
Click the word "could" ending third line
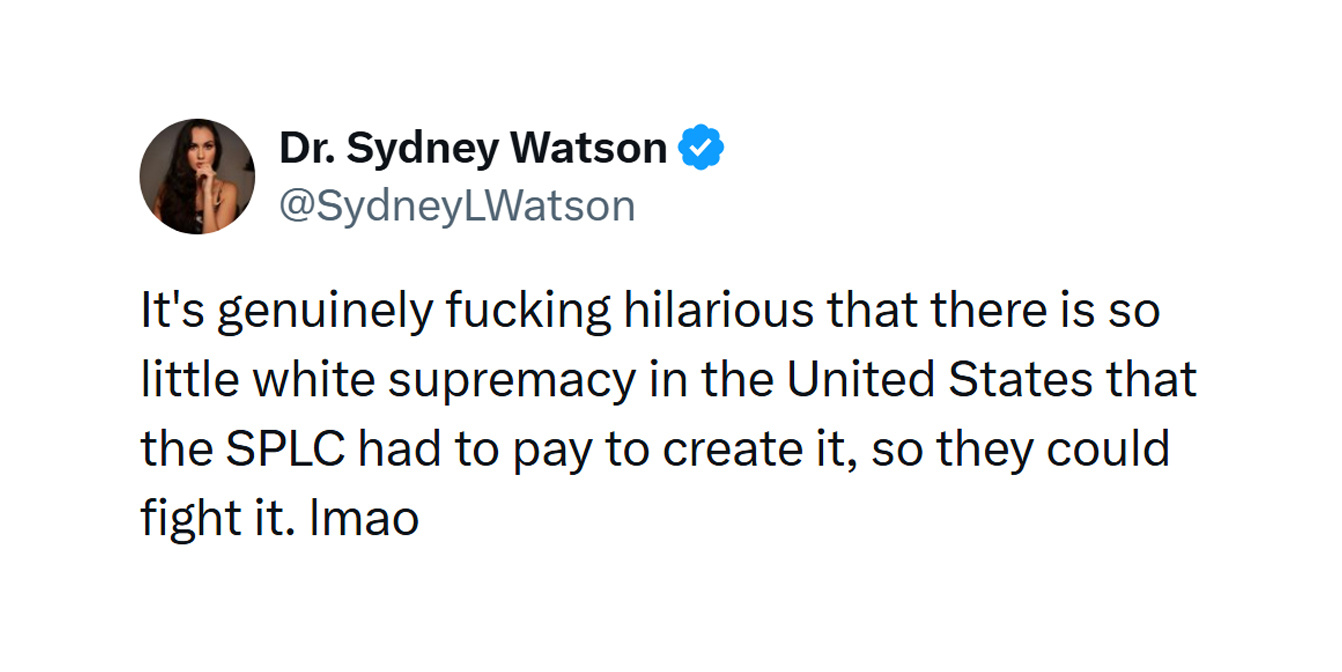click(x=1109, y=450)
